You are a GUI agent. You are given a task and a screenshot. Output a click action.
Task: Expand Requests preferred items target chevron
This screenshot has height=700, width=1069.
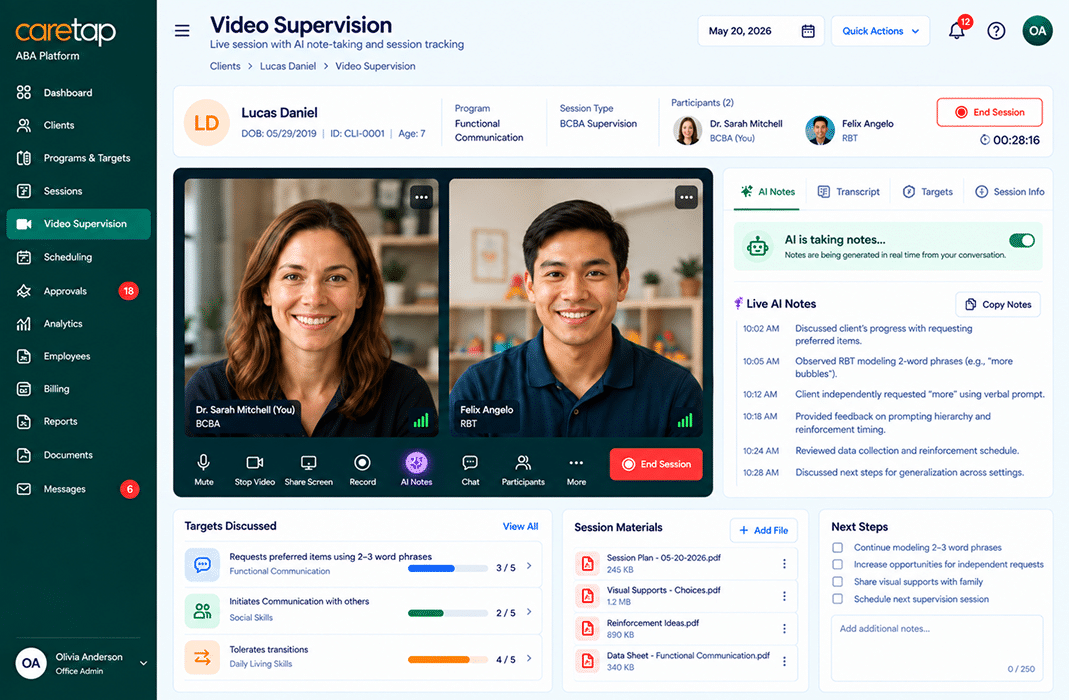point(529,566)
